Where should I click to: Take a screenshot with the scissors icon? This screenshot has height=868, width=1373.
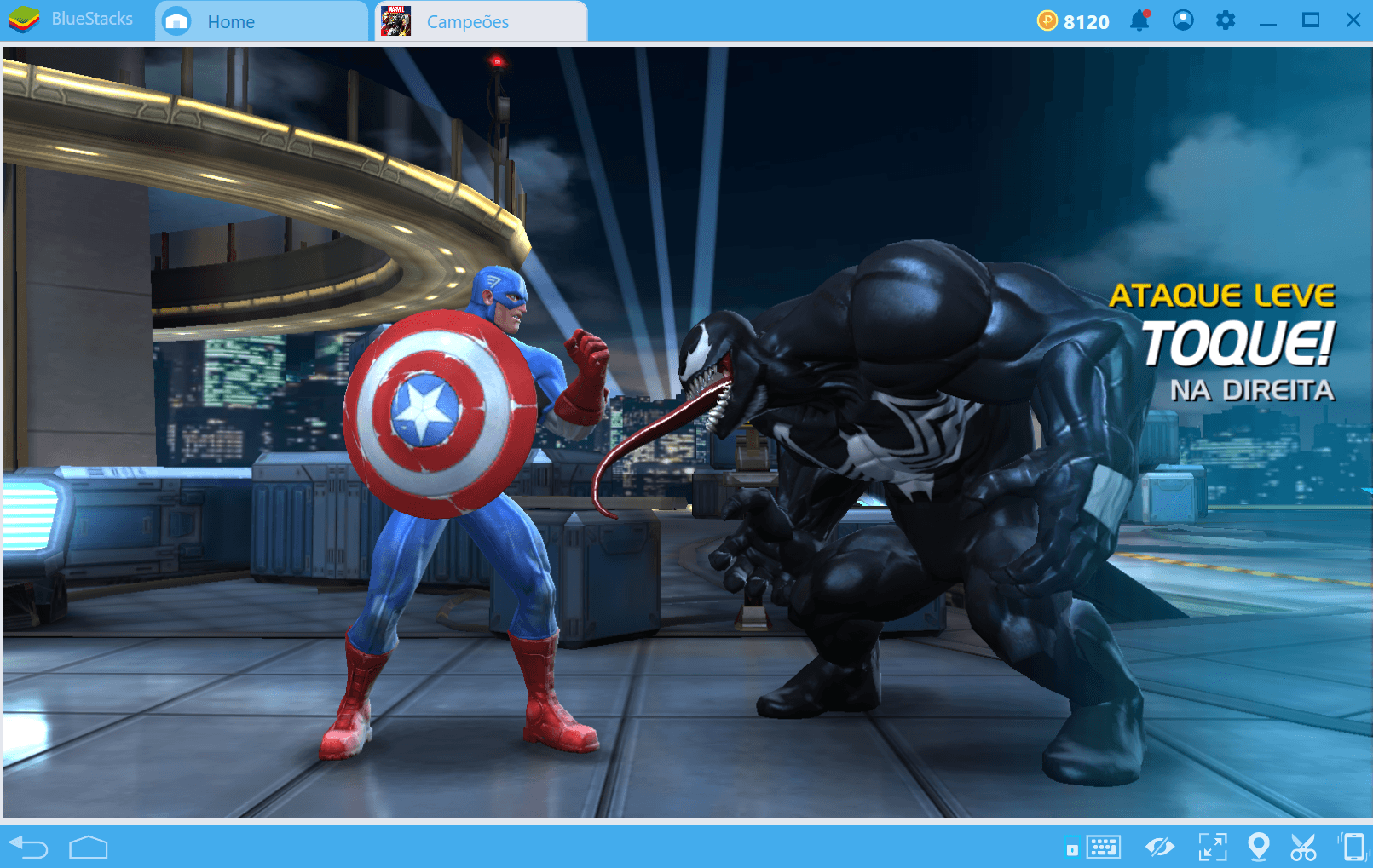pyautogui.click(x=1303, y=847)
